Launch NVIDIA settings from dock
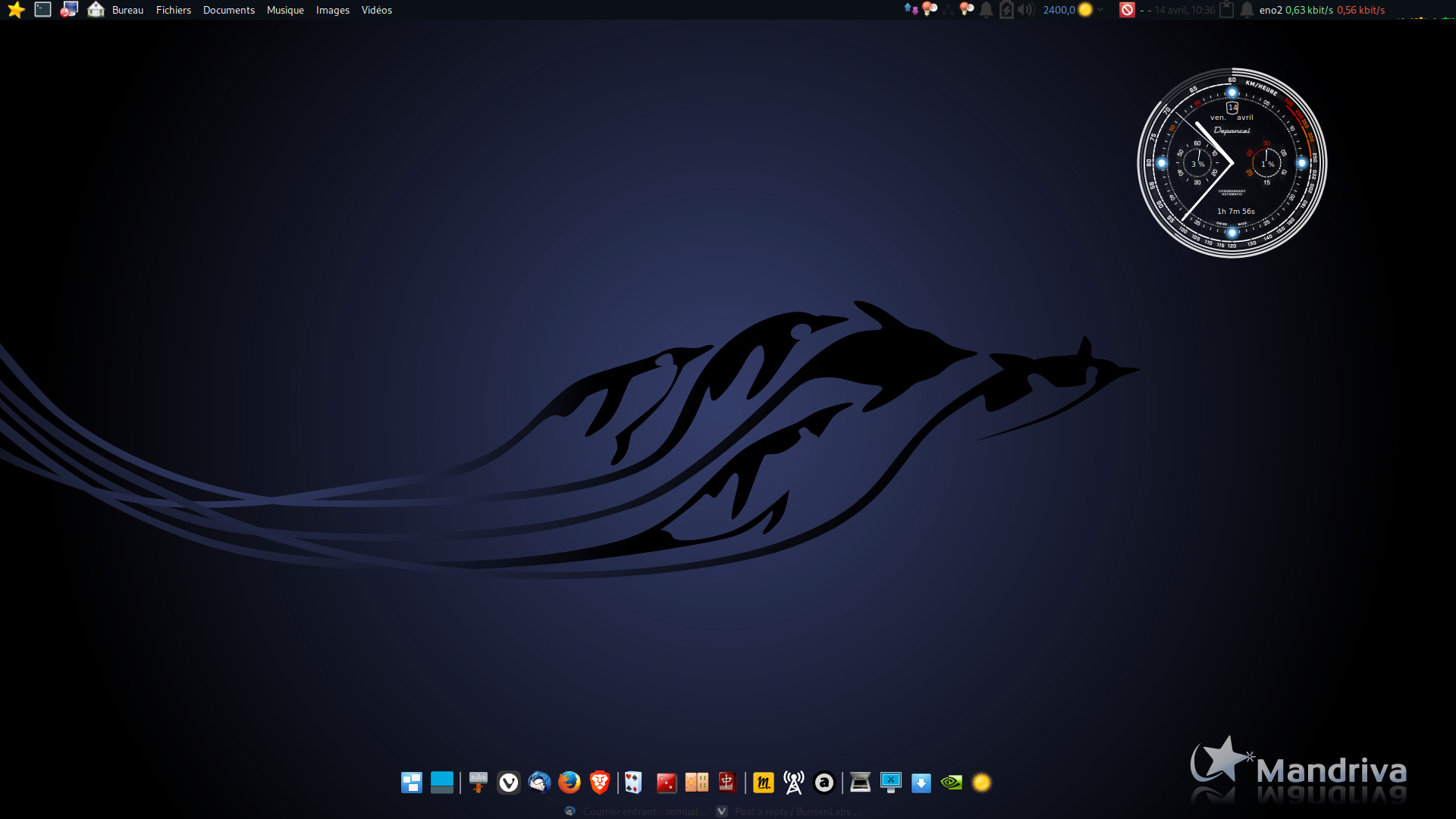The width and height of the screenshot is (1456, 819). click(951, 783)
